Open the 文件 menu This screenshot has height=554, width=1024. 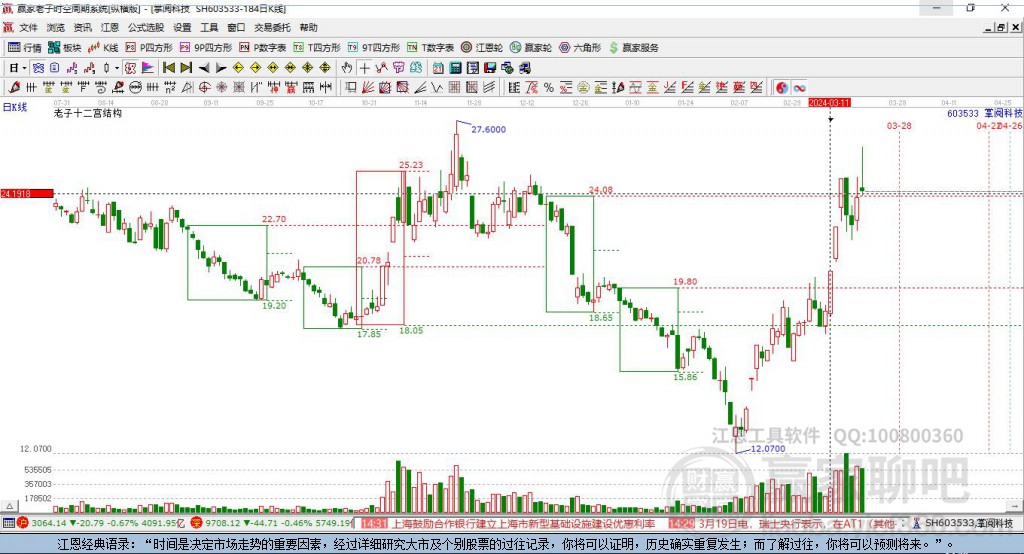(x=28, y=27)
